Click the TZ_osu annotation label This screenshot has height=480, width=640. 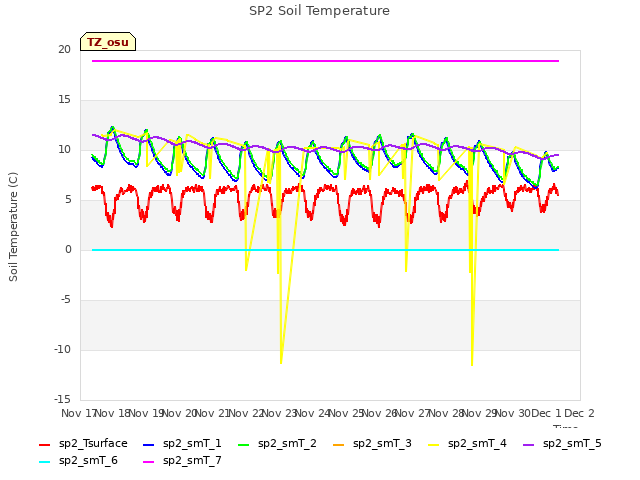[108, 42]
